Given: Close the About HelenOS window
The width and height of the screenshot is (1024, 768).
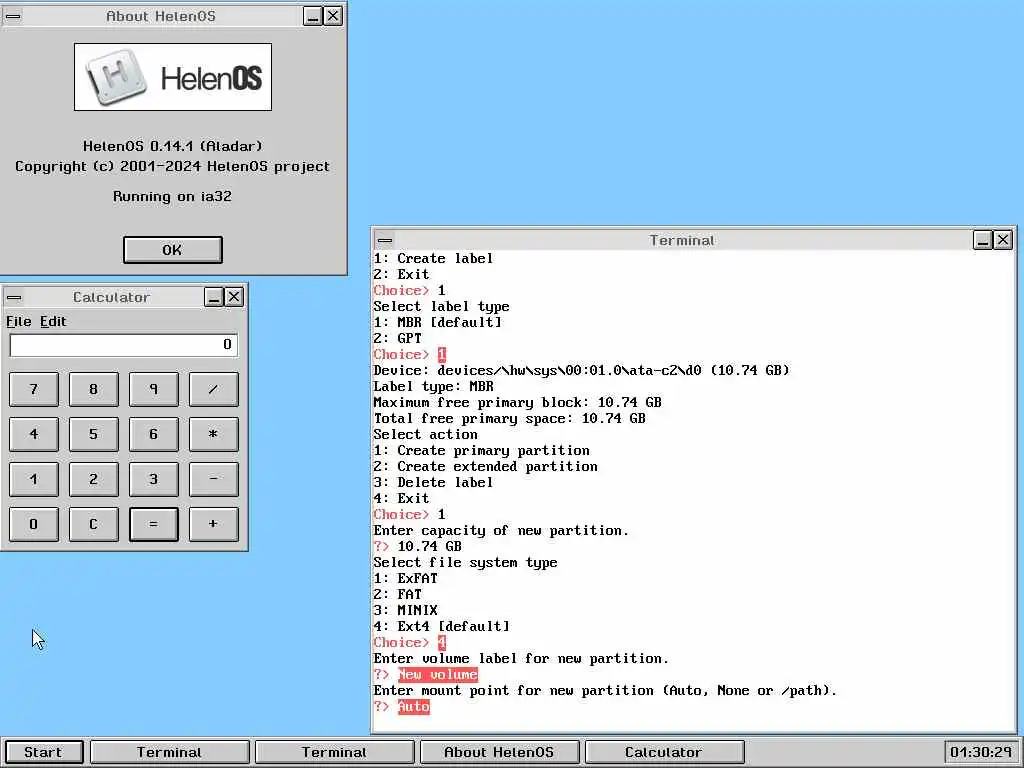Looking at the screenshot, I should click(x=333, y=16).
